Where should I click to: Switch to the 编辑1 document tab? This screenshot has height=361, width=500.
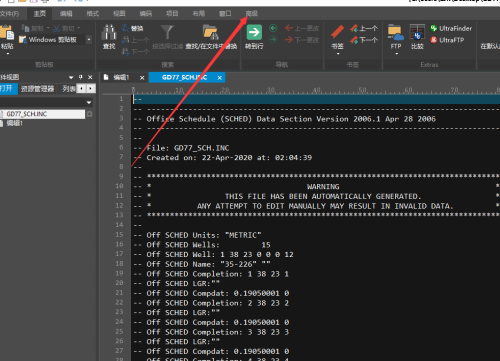[121, 78]
